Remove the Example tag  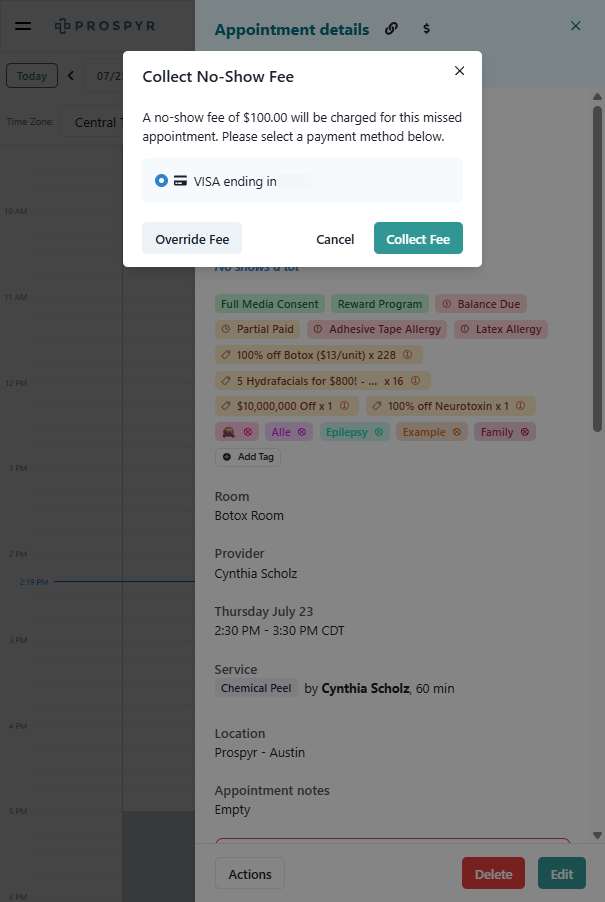(x=457, y=432)
